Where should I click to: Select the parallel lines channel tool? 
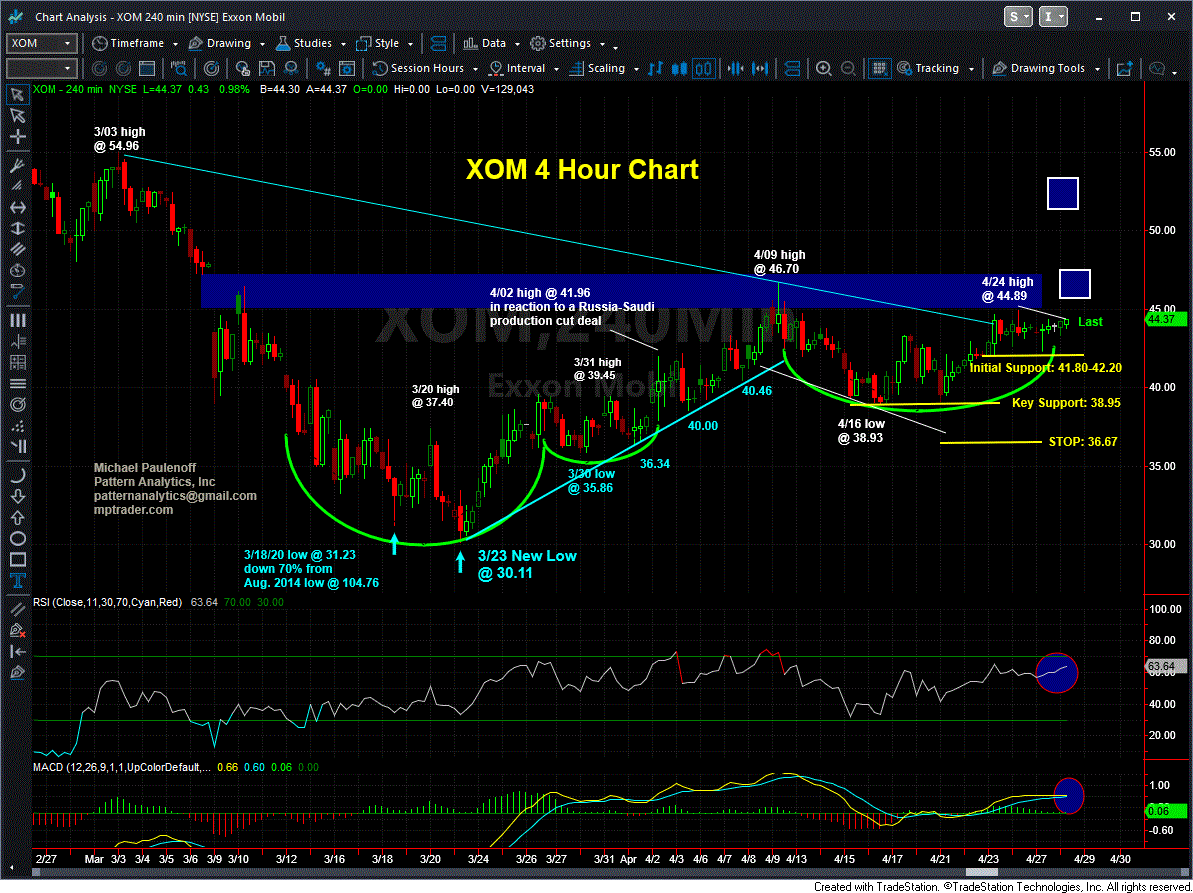(x=17, y=249)
